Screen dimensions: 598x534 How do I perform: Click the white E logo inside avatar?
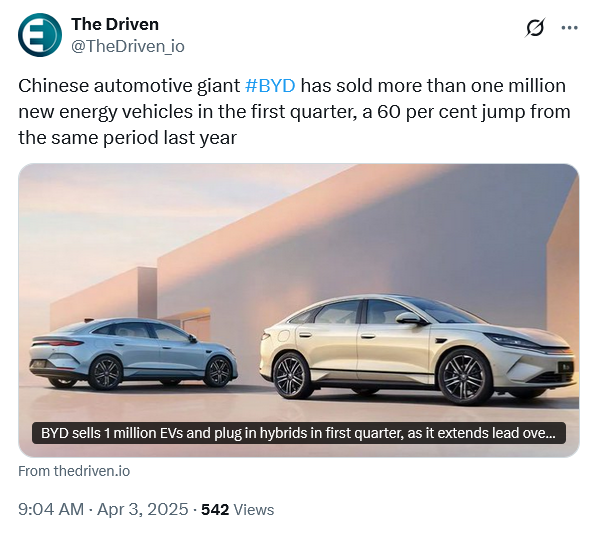(39, 36)
